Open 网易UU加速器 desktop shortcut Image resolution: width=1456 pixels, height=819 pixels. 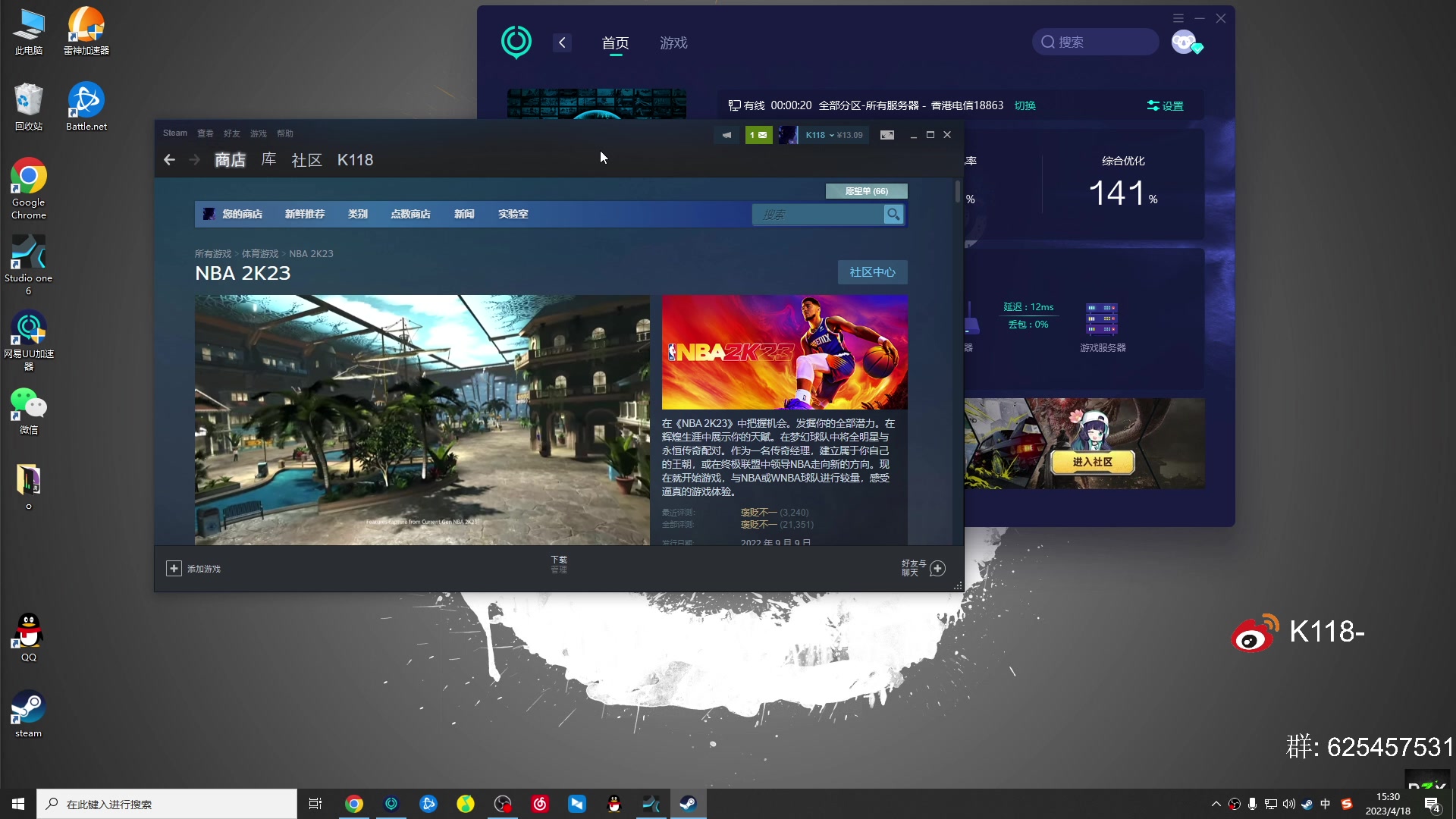tap(29, 340)
